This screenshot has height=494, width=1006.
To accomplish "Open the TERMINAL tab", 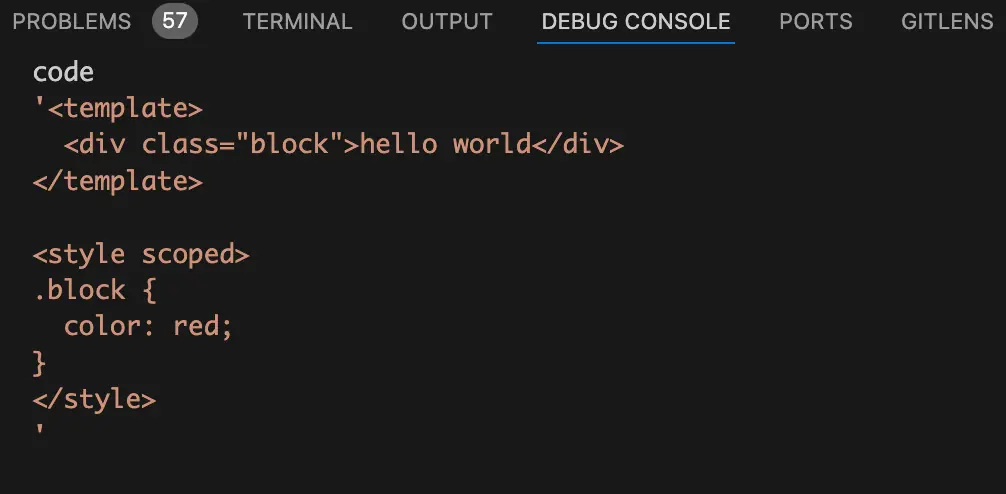I will 297,21.
